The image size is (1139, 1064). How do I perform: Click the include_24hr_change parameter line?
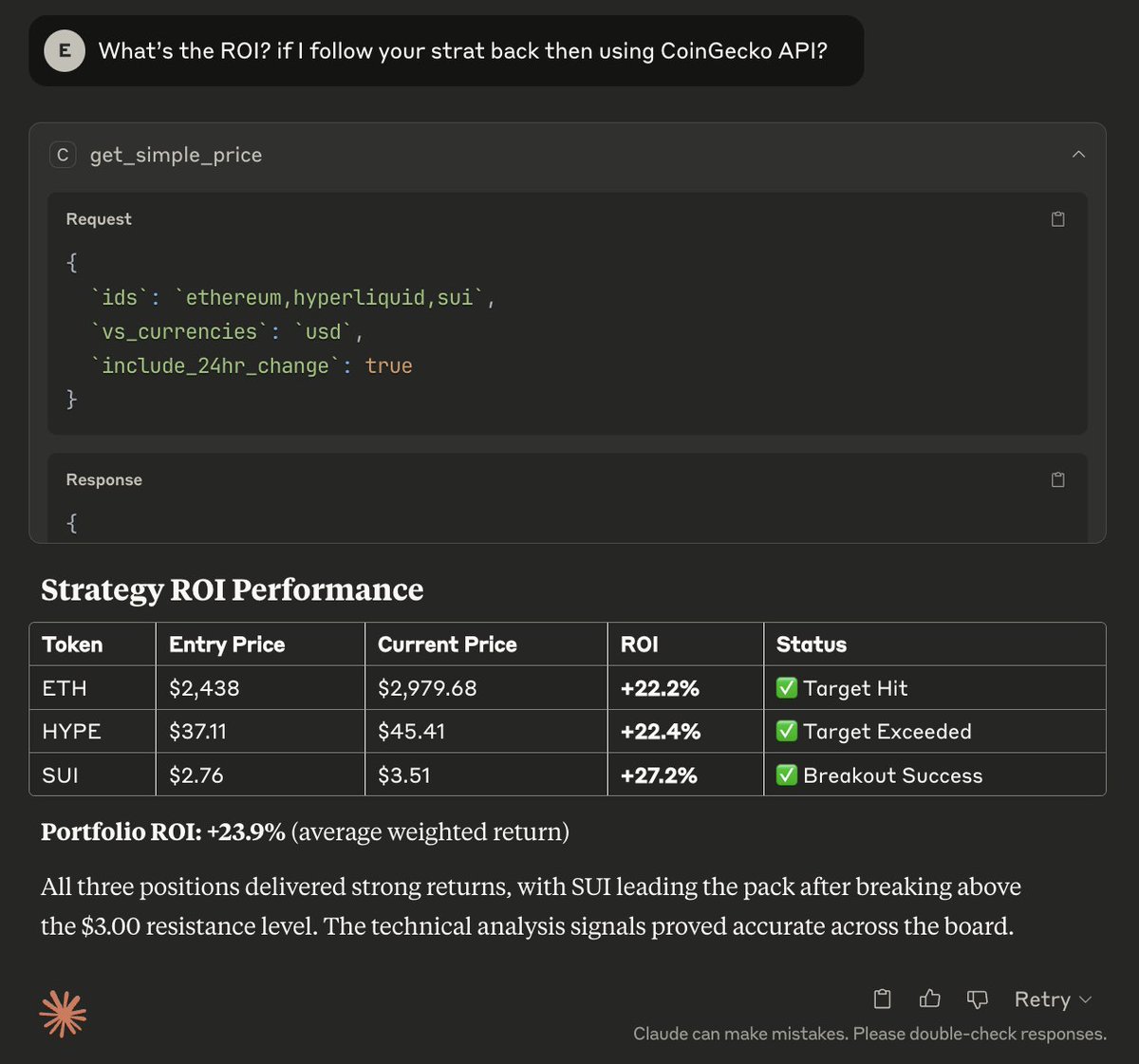pos(252,366)
